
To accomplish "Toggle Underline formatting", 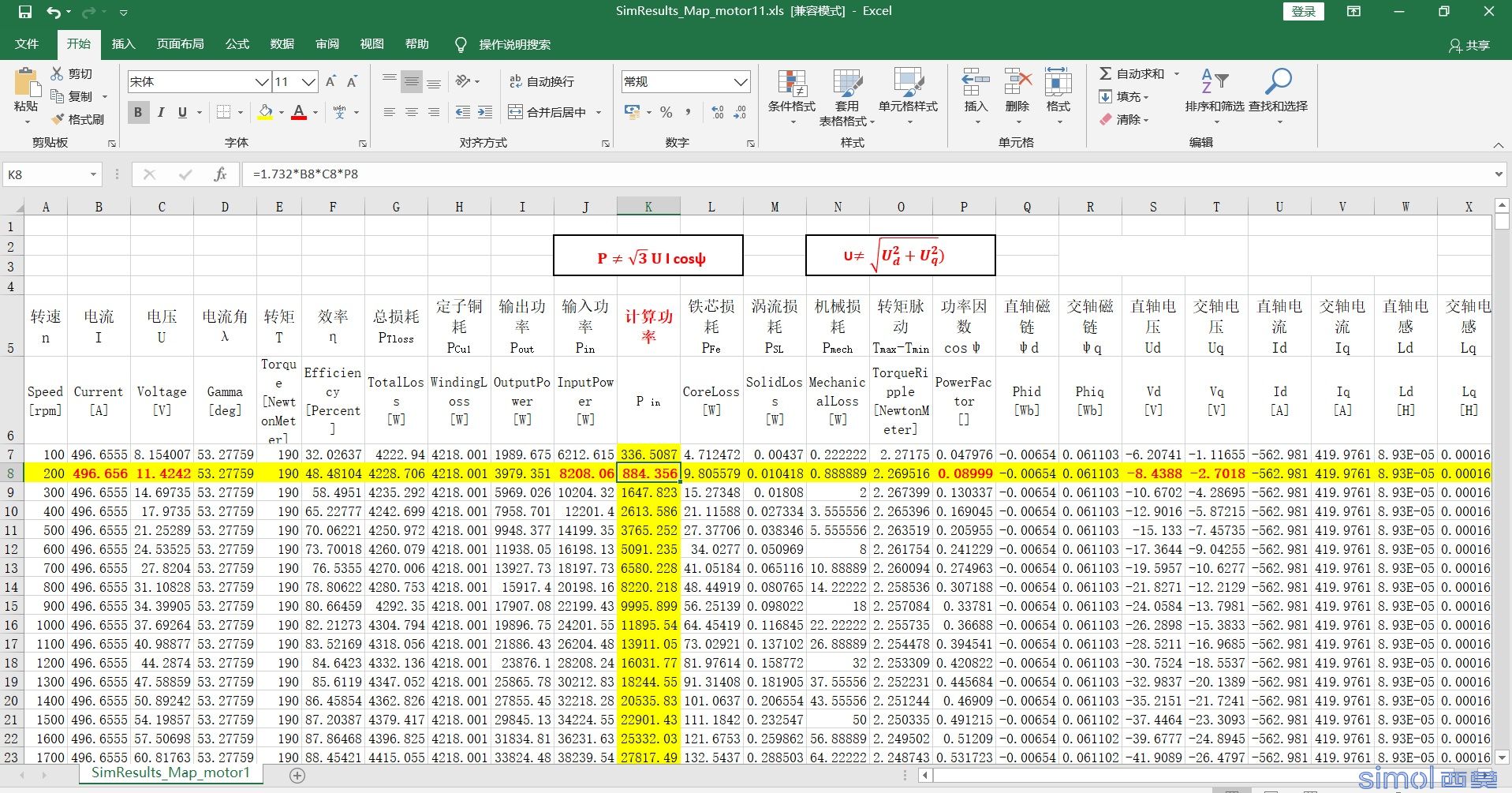I will pyautogui.click(x=182, y=112).
